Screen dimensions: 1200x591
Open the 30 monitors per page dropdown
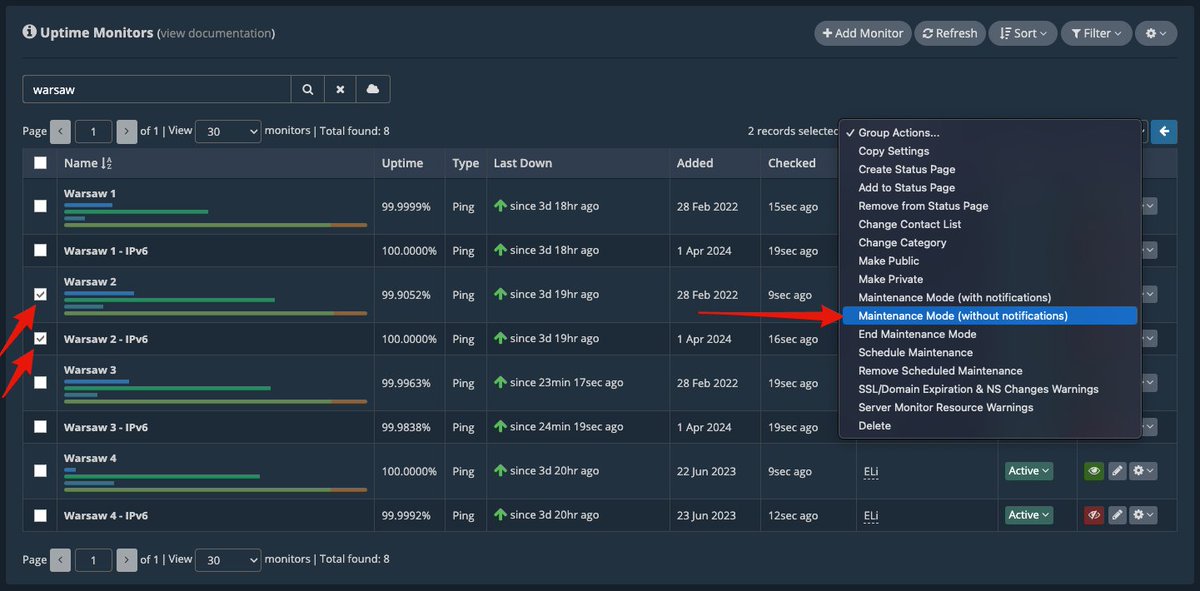click(x=229, y=130)
